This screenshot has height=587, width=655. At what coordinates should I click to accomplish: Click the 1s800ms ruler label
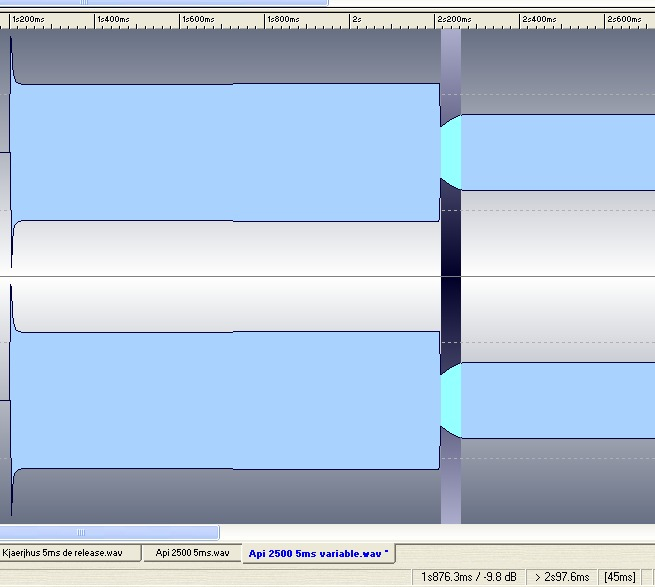[284, 19]
